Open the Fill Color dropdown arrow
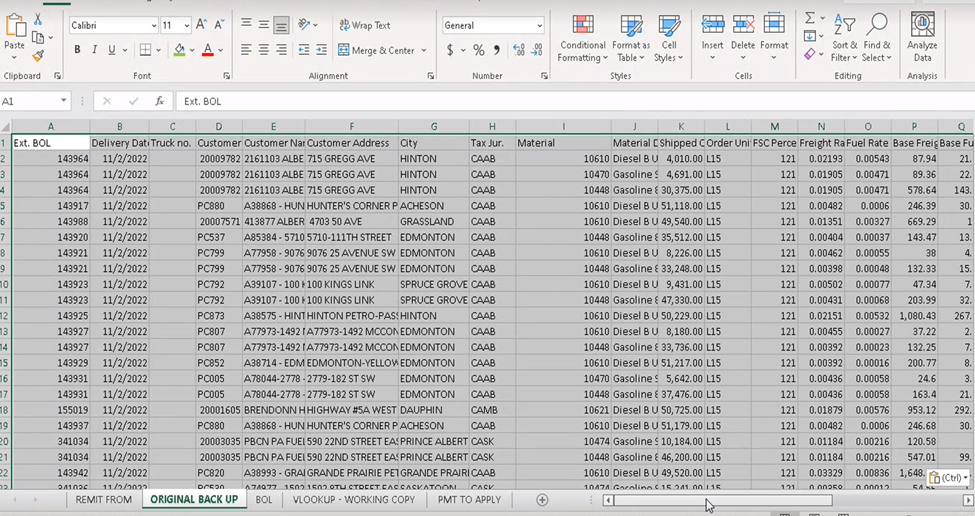Image resolution: width=975 pixels, height=516 pixels. (192, 50)
